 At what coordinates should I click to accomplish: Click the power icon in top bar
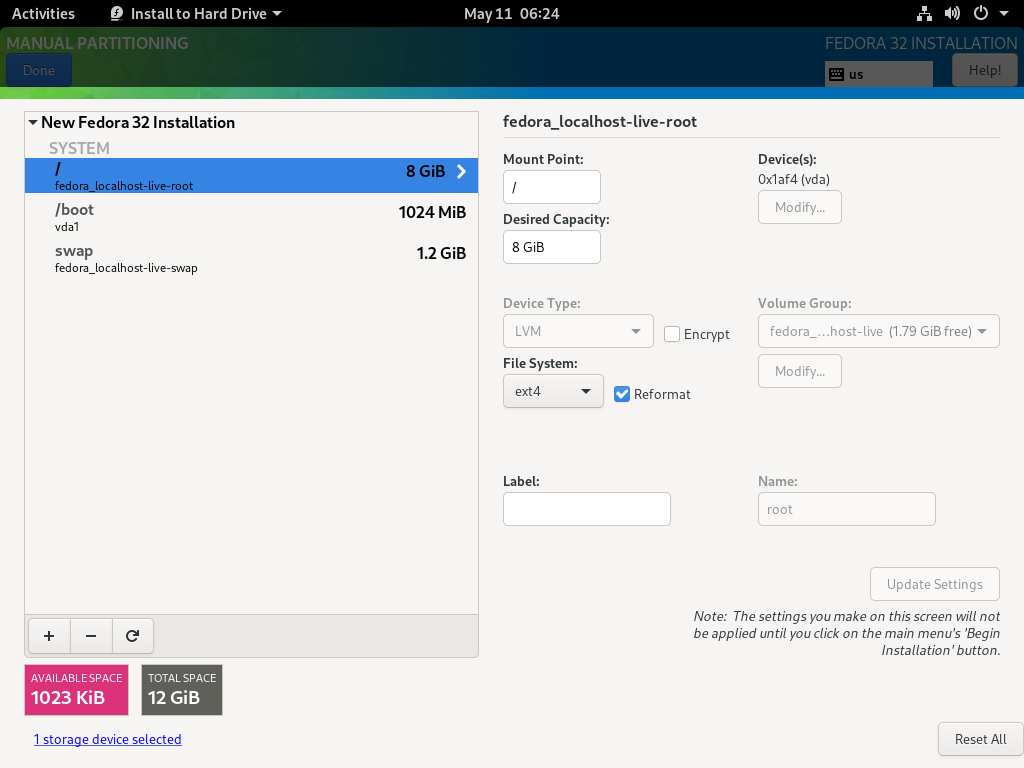pyautogui.click(x=981, y=14)
